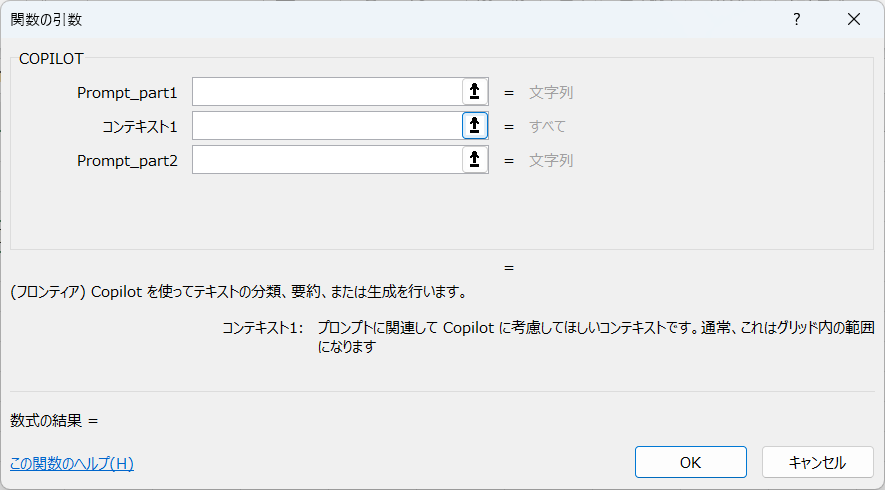Collapse dialog using Prompt_part1 range selector icon
The image size is (885, 490).
tap(475, 91)
